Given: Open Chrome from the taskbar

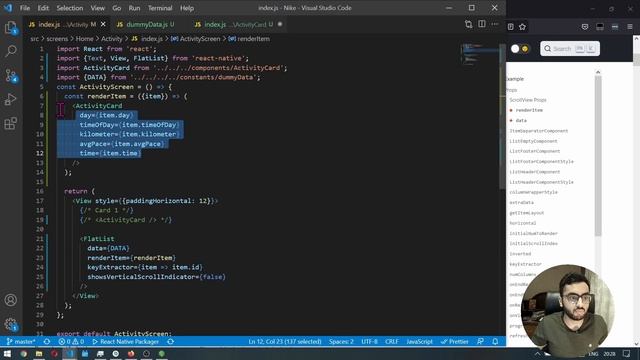Looking at the screenshot, I should [x=23, y=354].
